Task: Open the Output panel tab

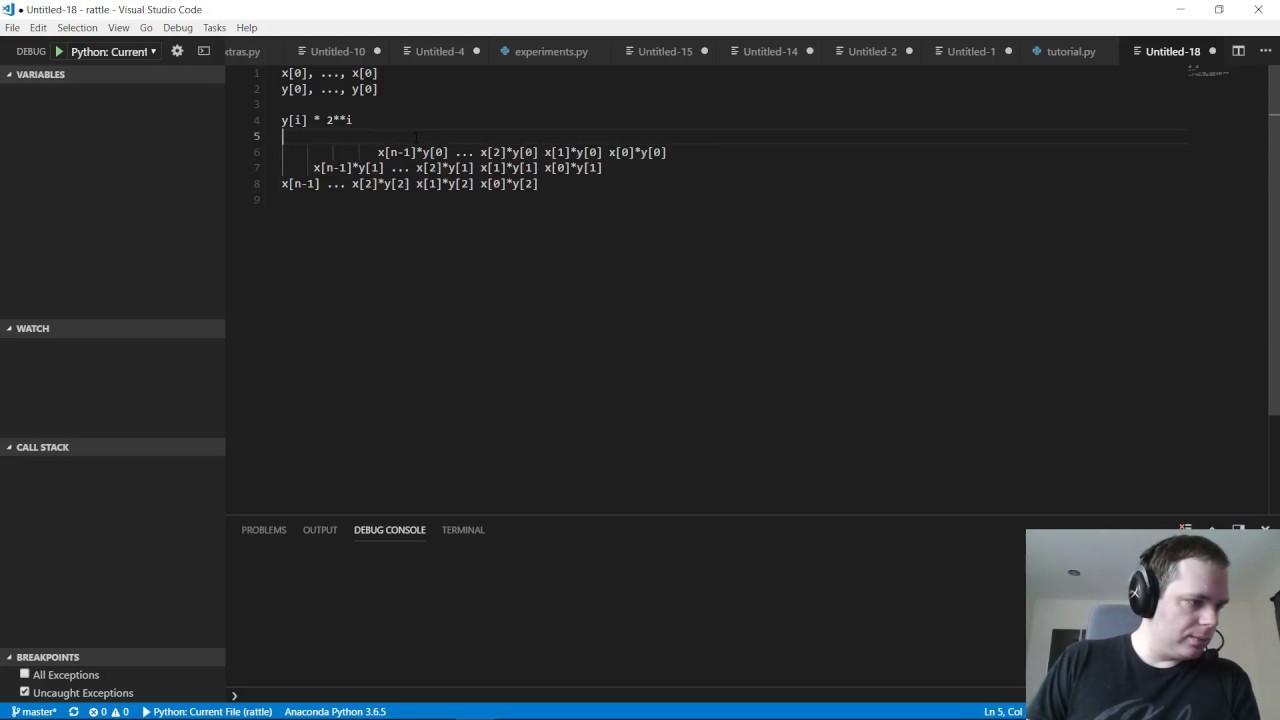Action: point(320,530)
